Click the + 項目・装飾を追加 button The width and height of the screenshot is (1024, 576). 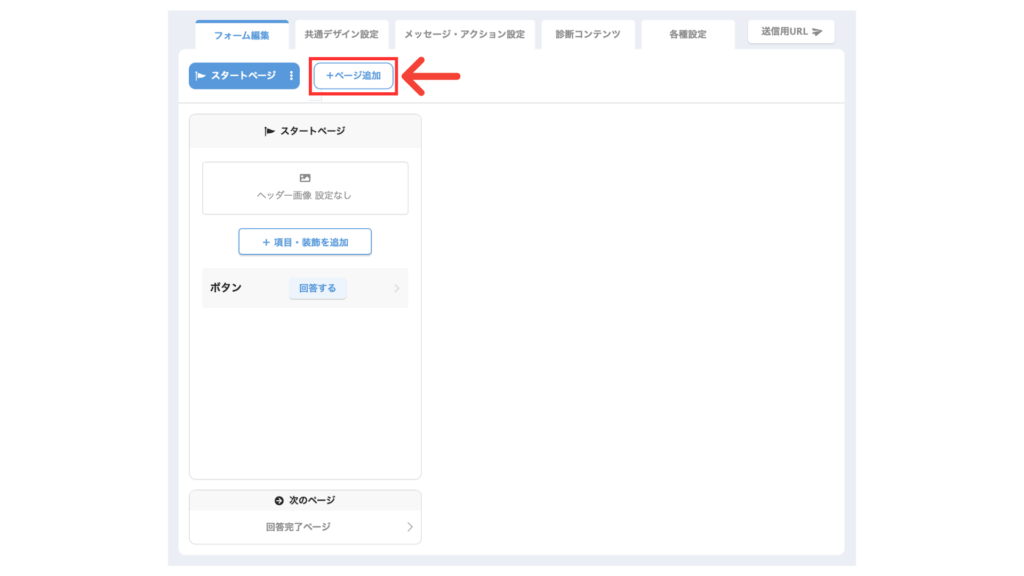coord(305,242)
